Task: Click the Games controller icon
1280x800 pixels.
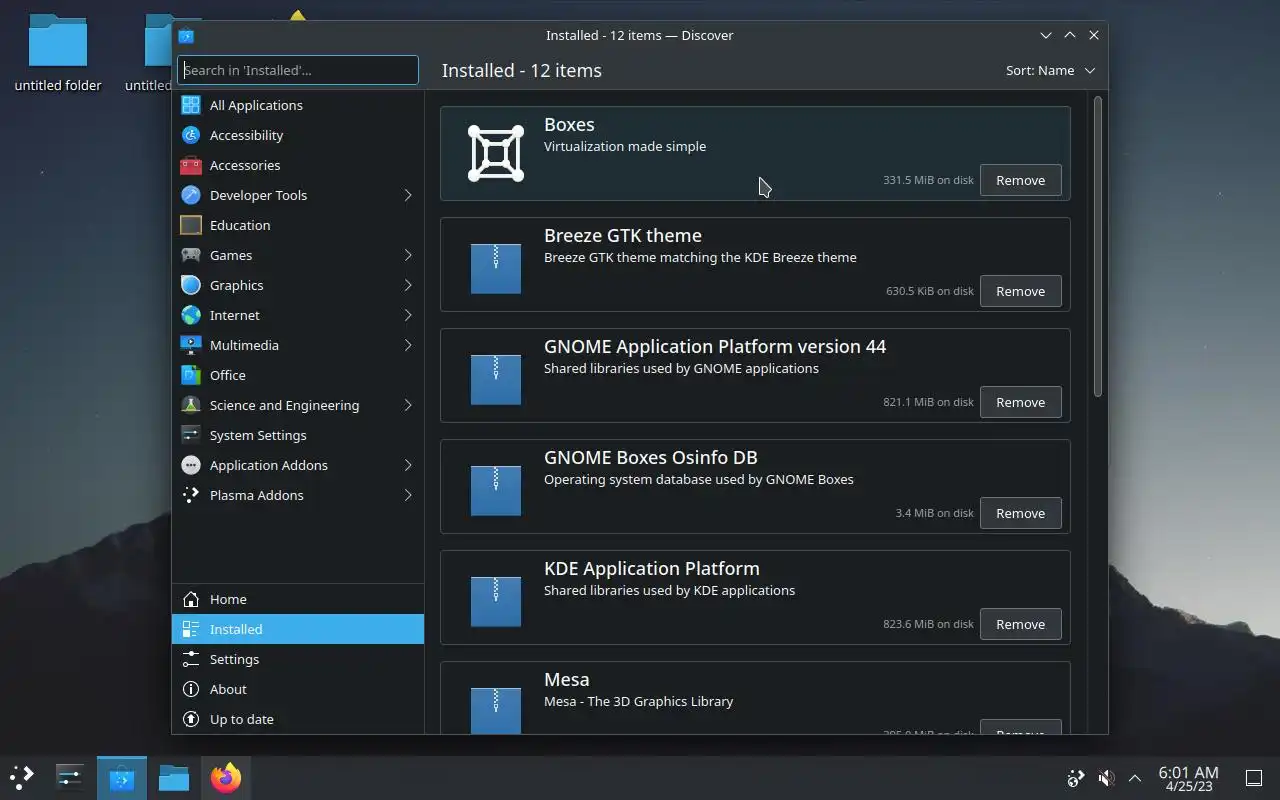Action: pyautogui.click(x=191, y=255)
